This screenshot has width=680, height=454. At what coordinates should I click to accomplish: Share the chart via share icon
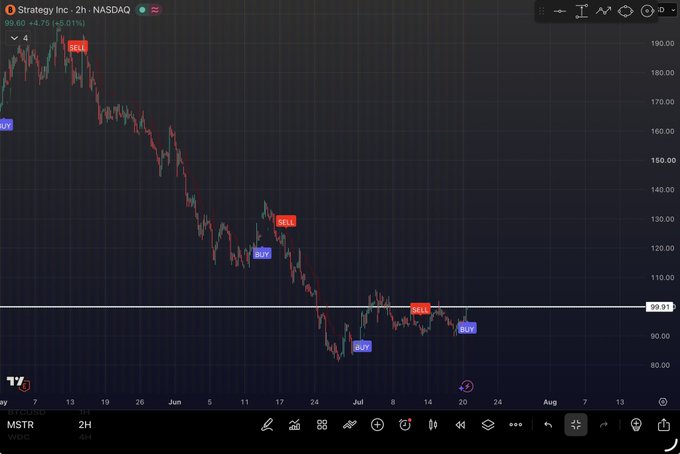664,424
